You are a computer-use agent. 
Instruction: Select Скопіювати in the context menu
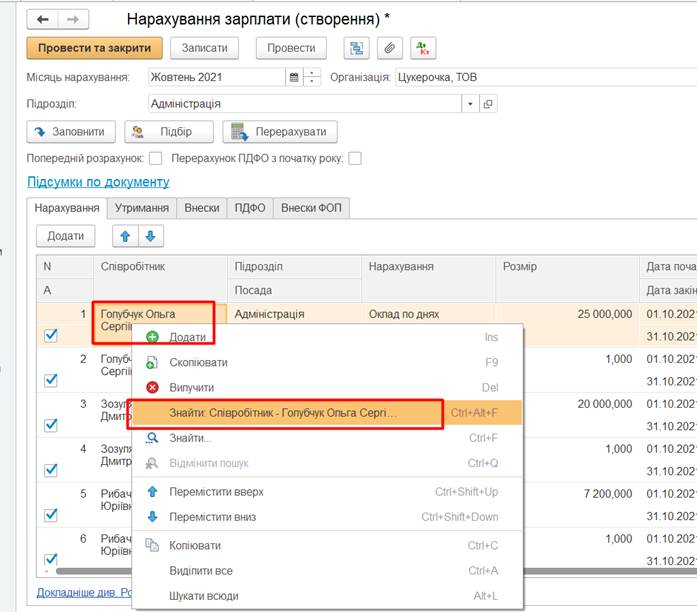[x=198, y=362]
